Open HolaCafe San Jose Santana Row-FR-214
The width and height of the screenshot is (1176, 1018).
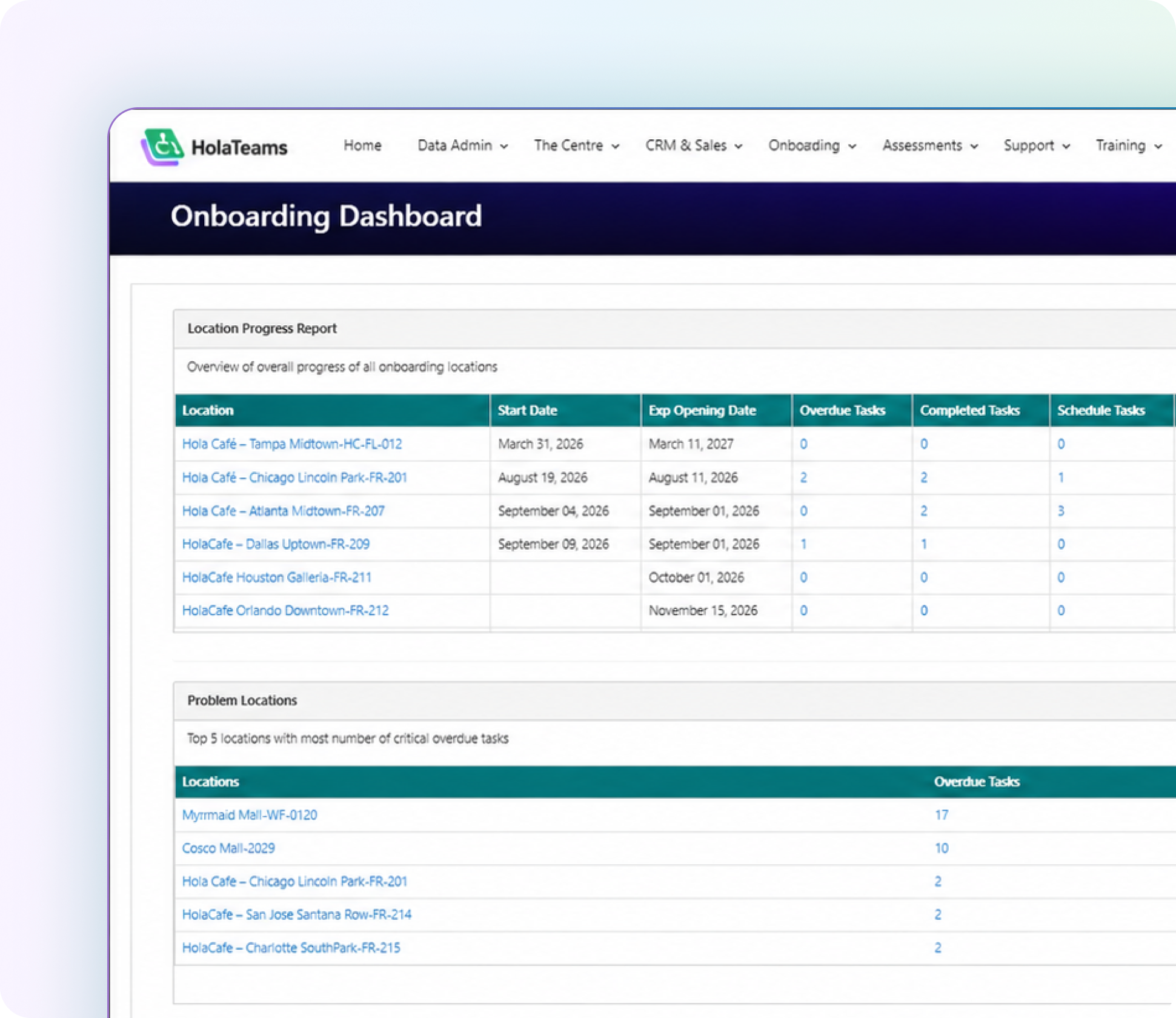[x=297, y=914]
